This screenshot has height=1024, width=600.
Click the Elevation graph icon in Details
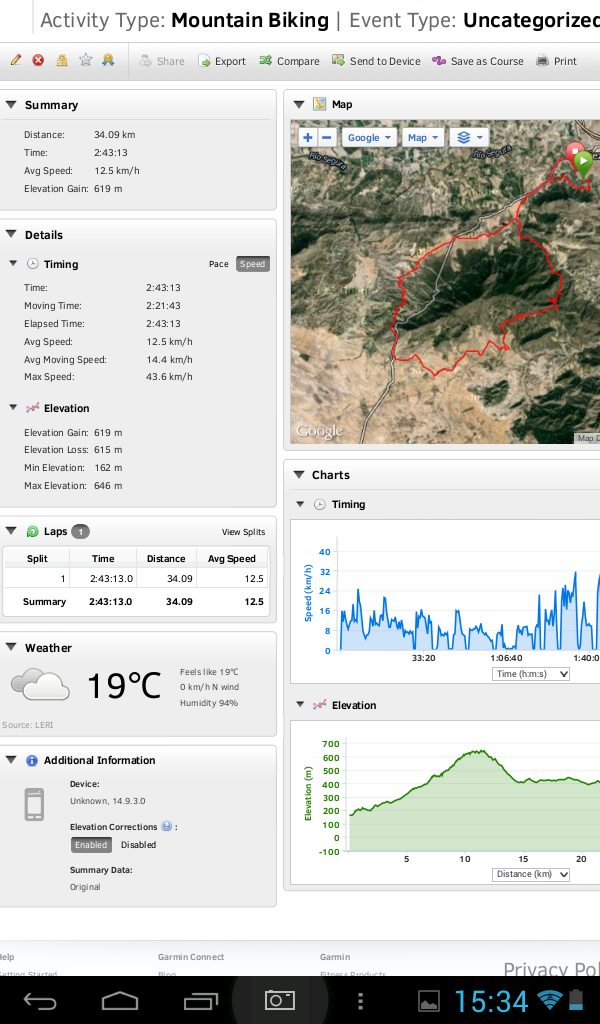[32, 408]
